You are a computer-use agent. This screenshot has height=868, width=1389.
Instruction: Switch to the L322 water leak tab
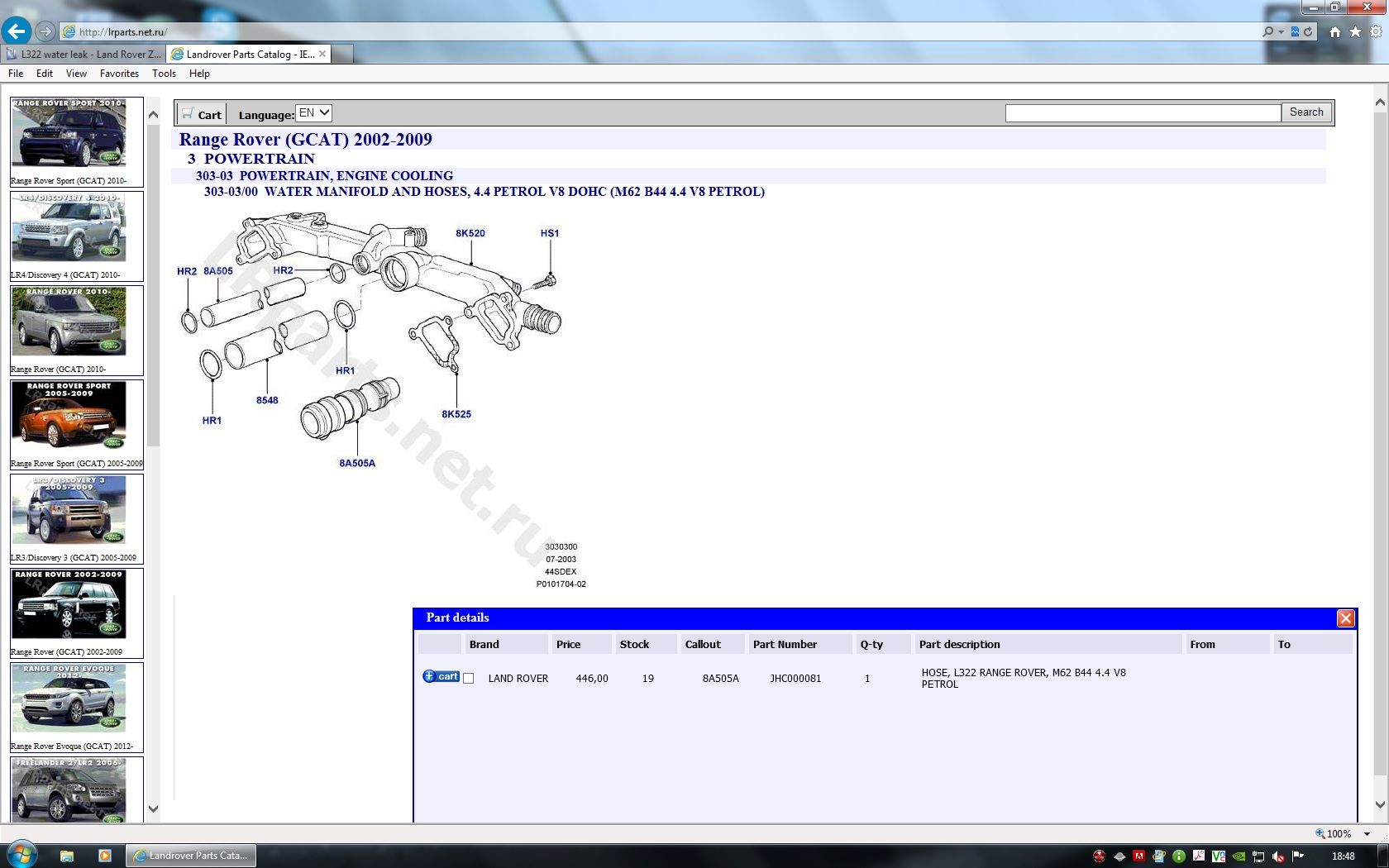[x=83, y=54]
